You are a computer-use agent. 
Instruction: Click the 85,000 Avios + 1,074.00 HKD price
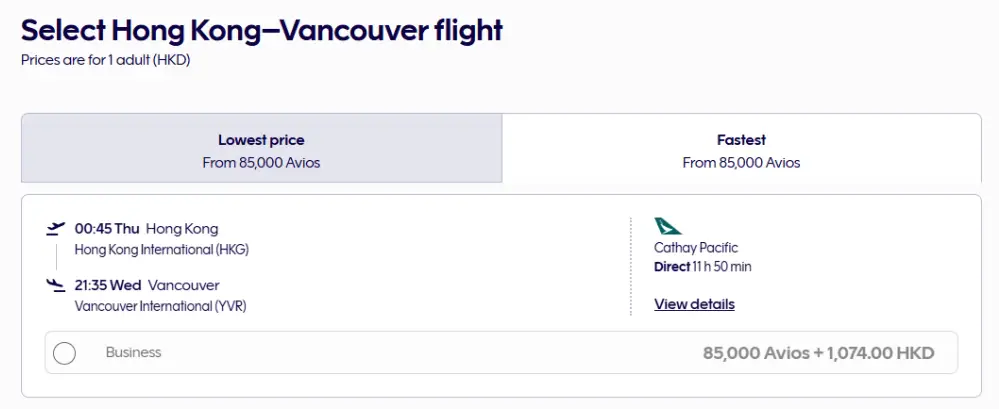[818, 353]
